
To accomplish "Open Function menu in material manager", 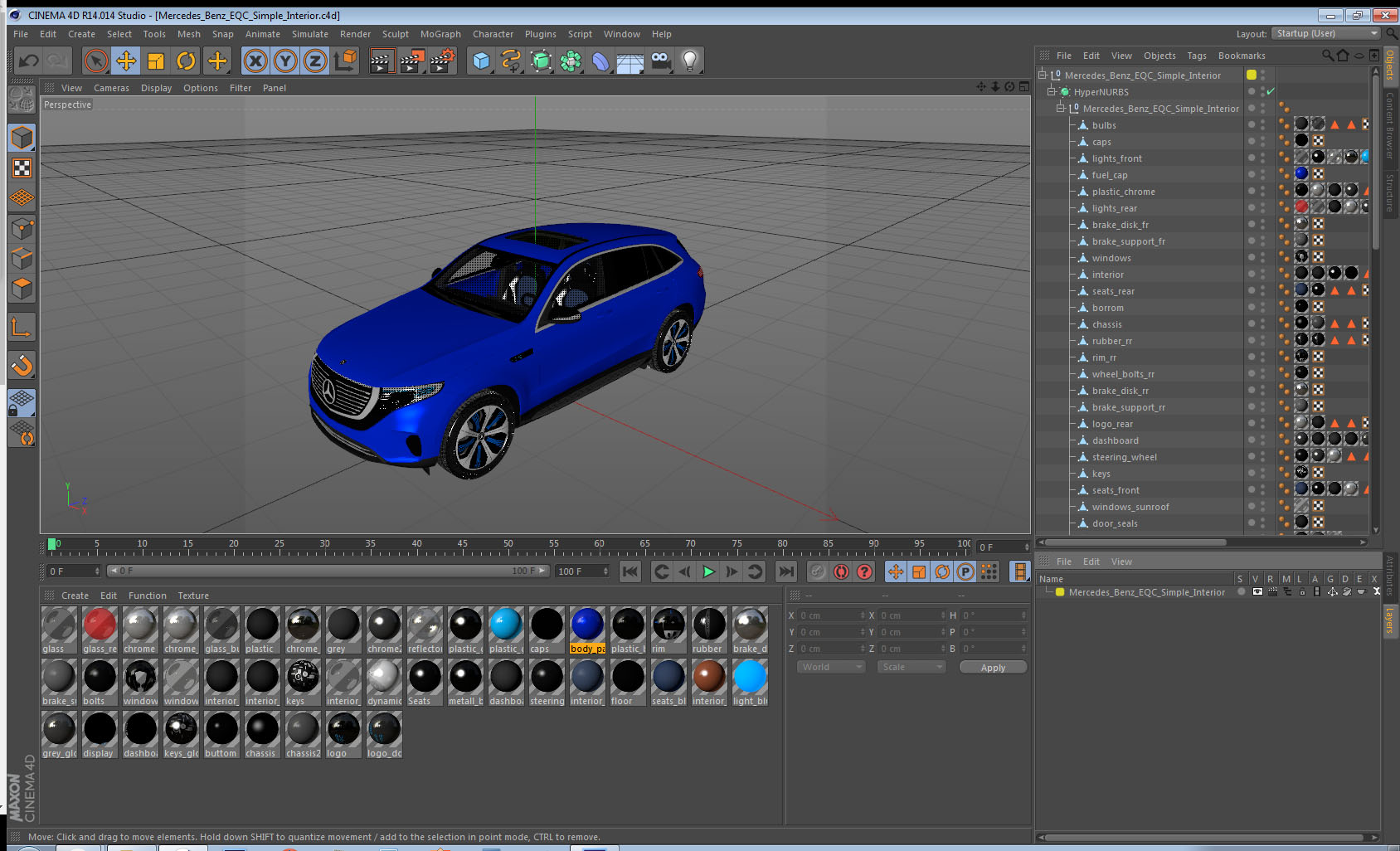I will [148, 596].
